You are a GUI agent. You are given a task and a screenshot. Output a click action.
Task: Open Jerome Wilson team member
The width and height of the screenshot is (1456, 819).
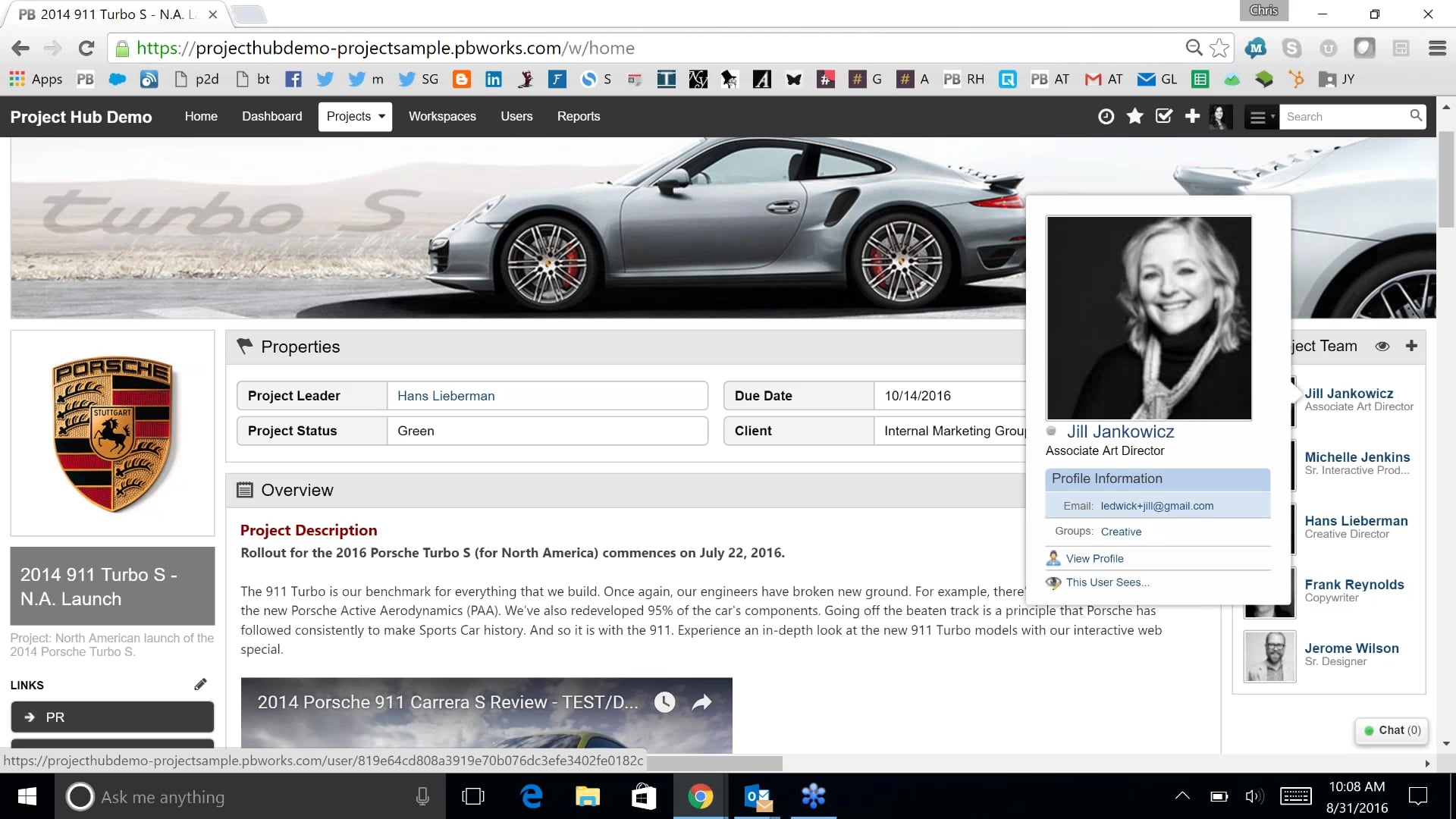click(x=1351, y=648)
